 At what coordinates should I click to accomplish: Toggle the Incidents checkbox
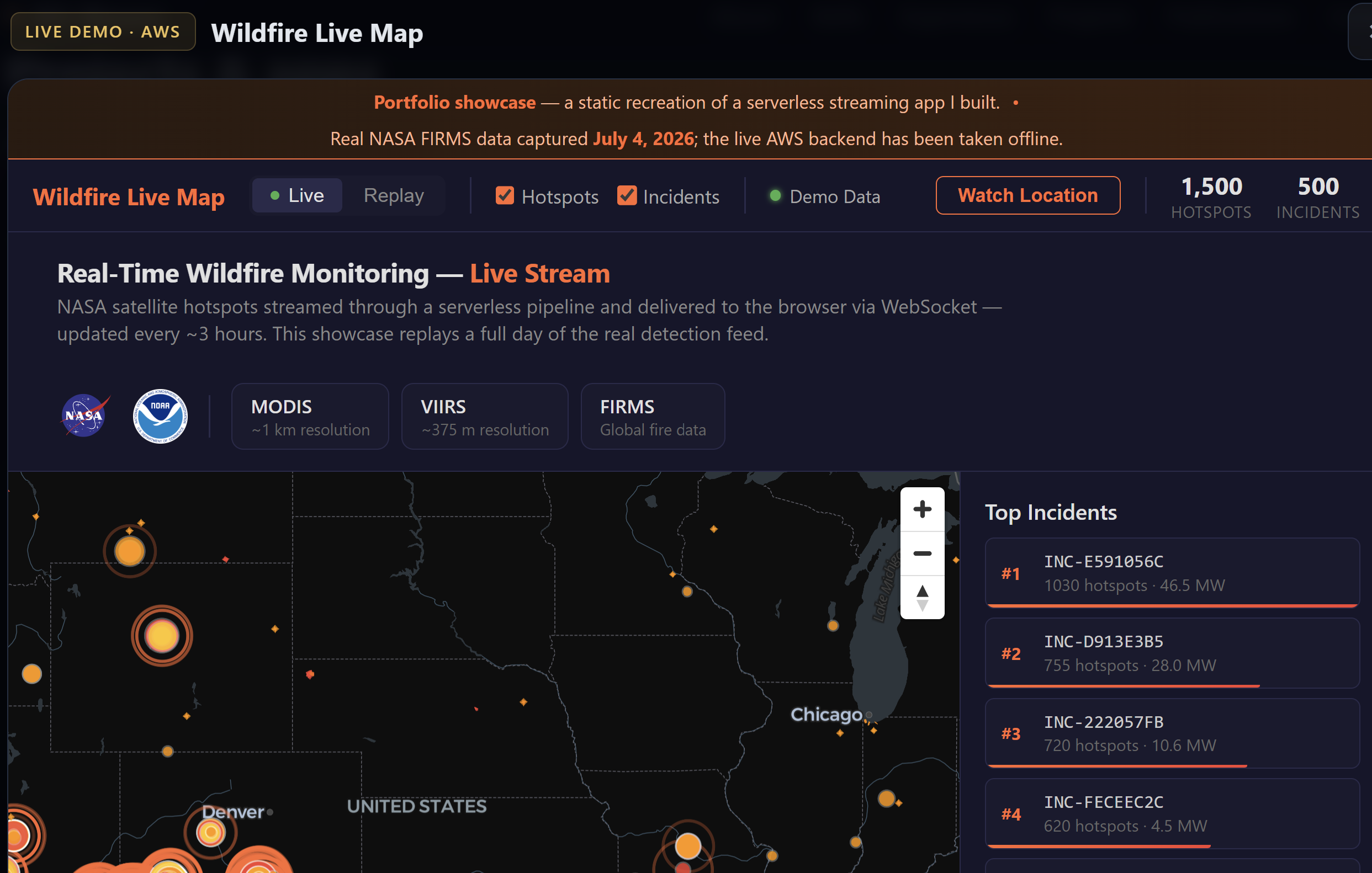[627, 195]
